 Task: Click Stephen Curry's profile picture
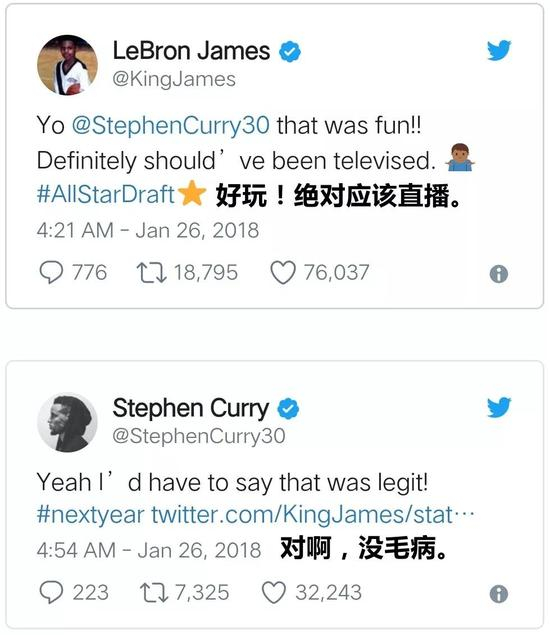[x=68, y=422]
